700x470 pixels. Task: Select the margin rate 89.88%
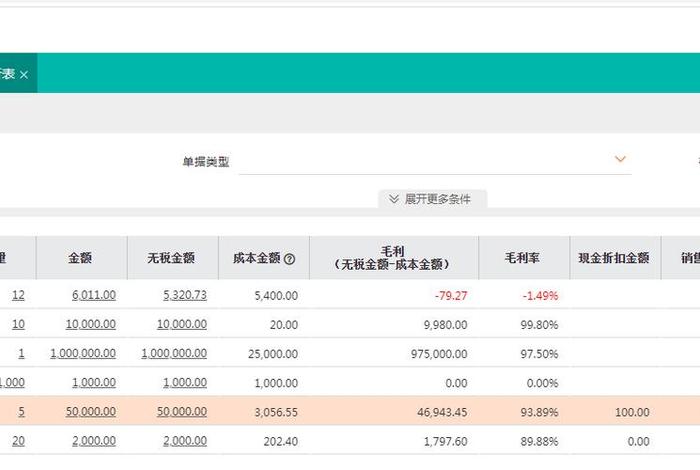539,441
